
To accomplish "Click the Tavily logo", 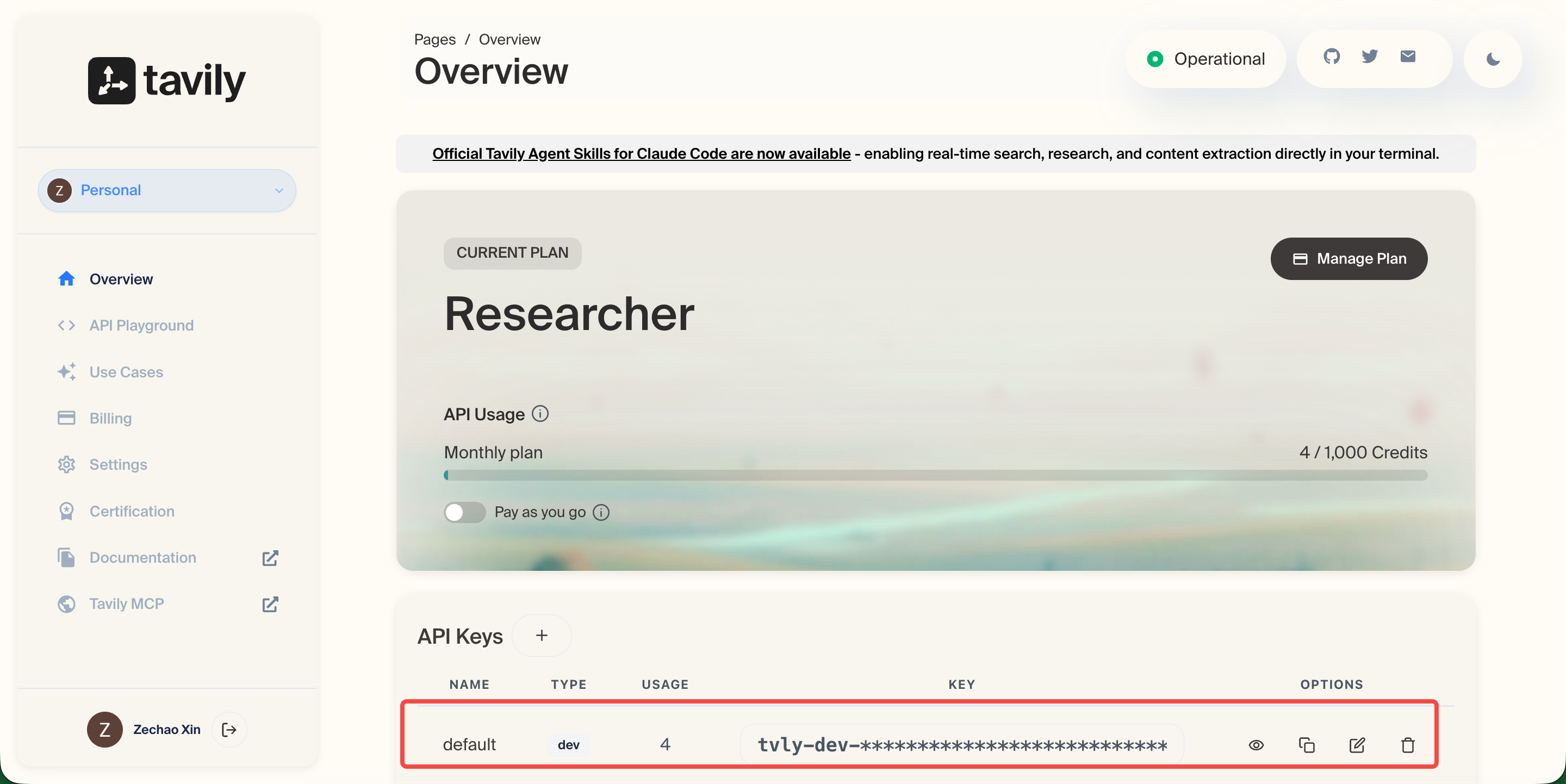I will 167,81.
